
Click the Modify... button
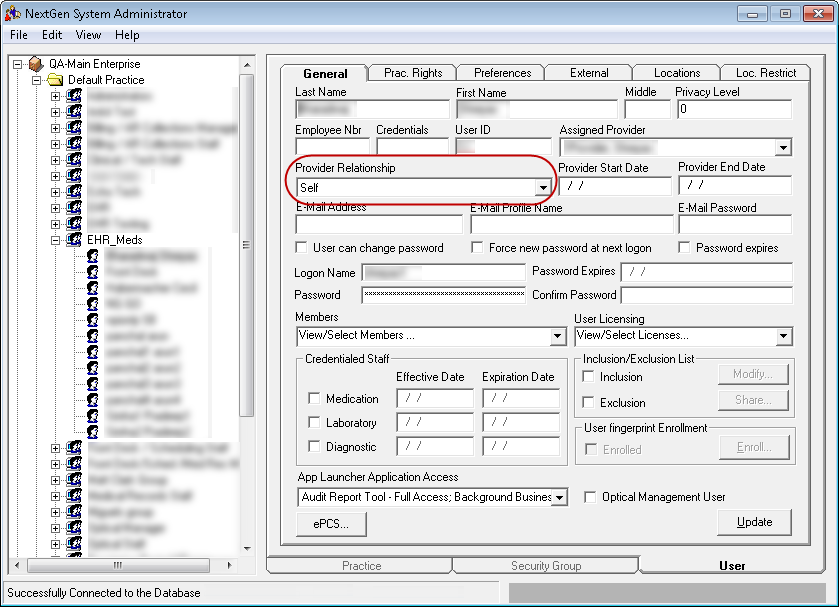click(753, 374)
